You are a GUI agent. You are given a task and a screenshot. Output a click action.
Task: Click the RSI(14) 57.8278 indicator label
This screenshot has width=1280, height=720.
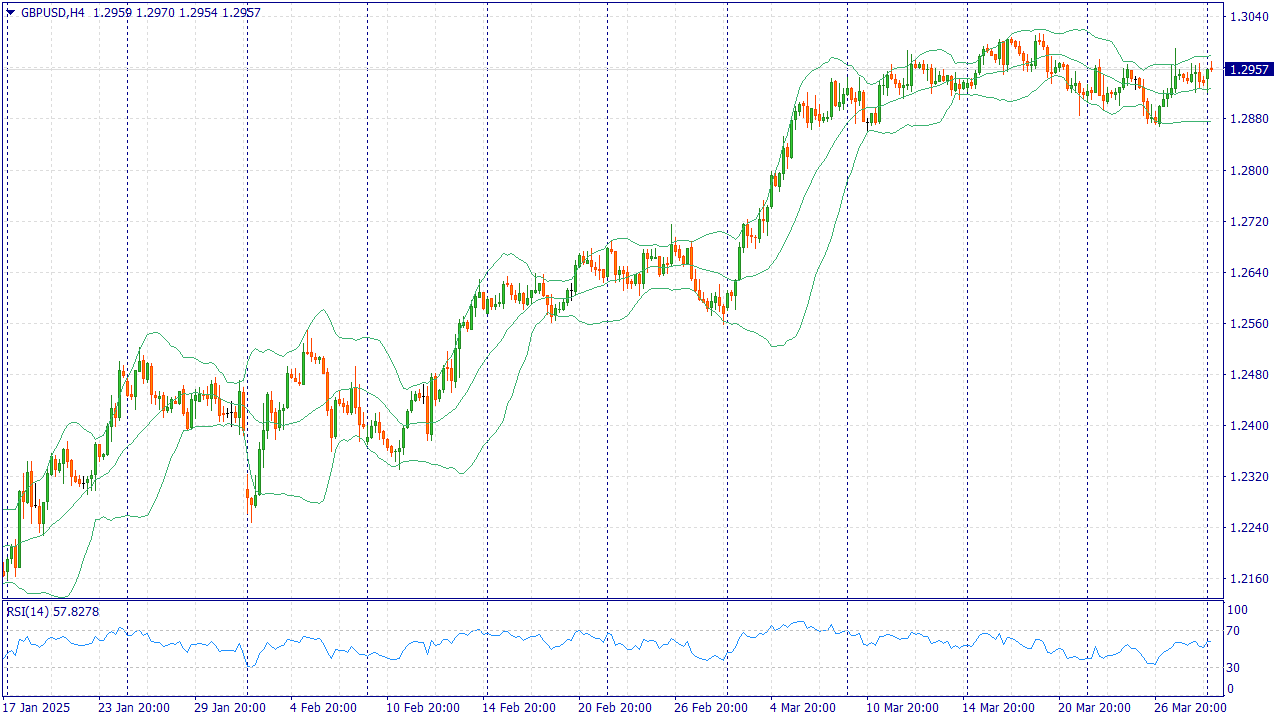pos(52,611)
